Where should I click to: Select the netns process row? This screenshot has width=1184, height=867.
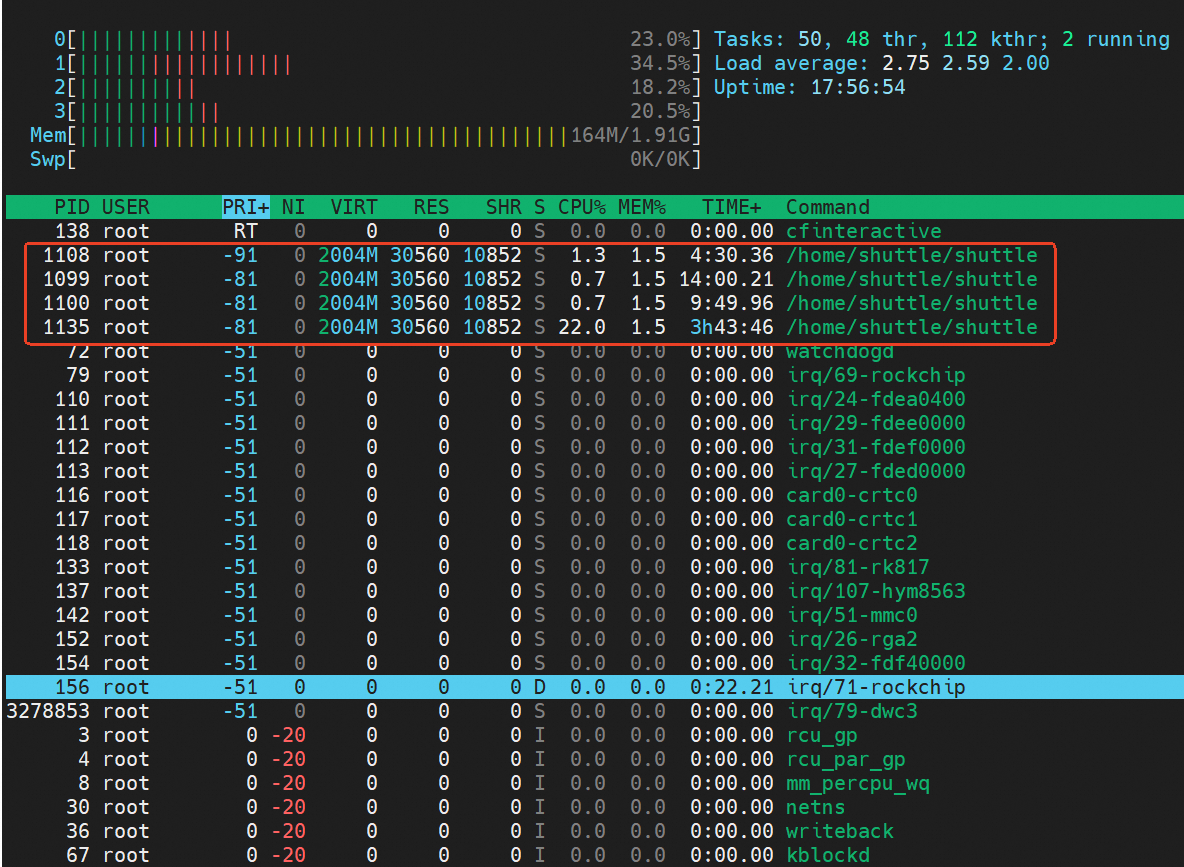coord(594,807)
